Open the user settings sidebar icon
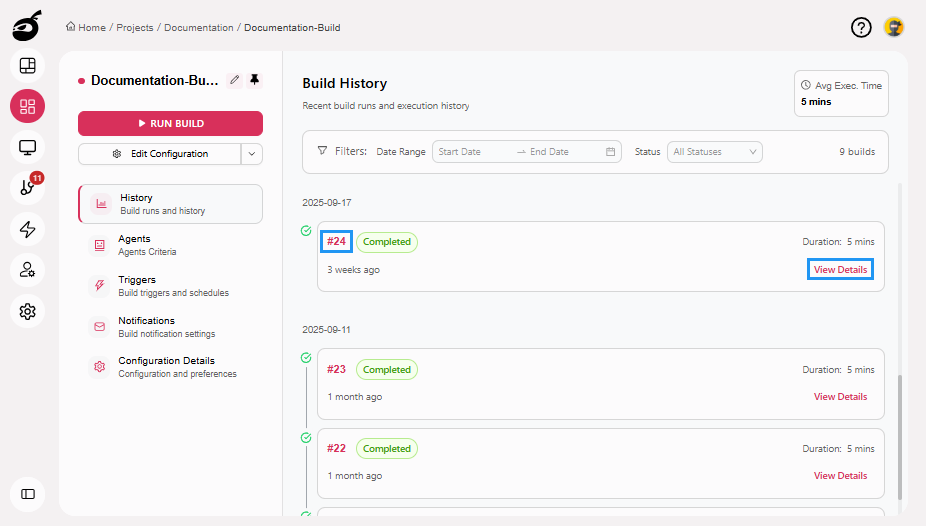The image size is (926, 526). pyautogui.click(x=27, y=270)
